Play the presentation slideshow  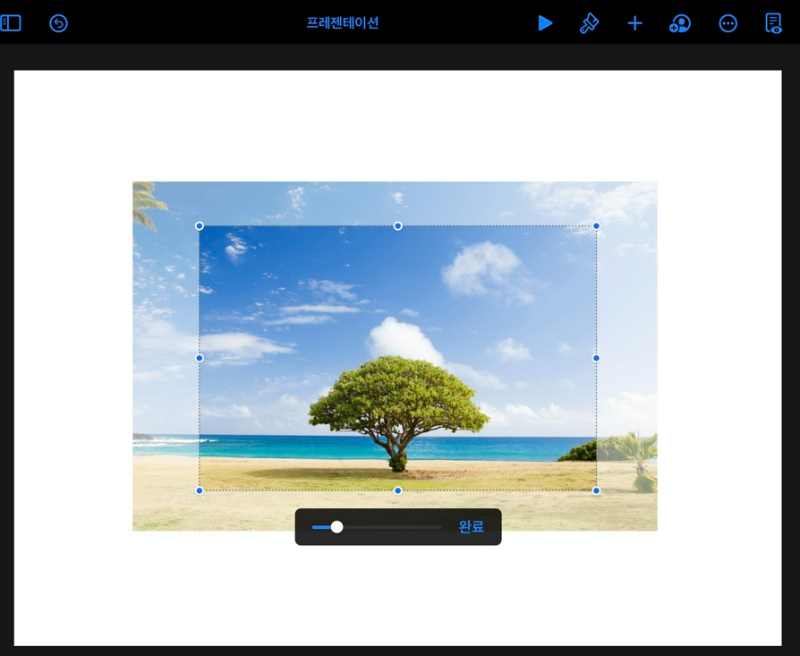(545, 23)
